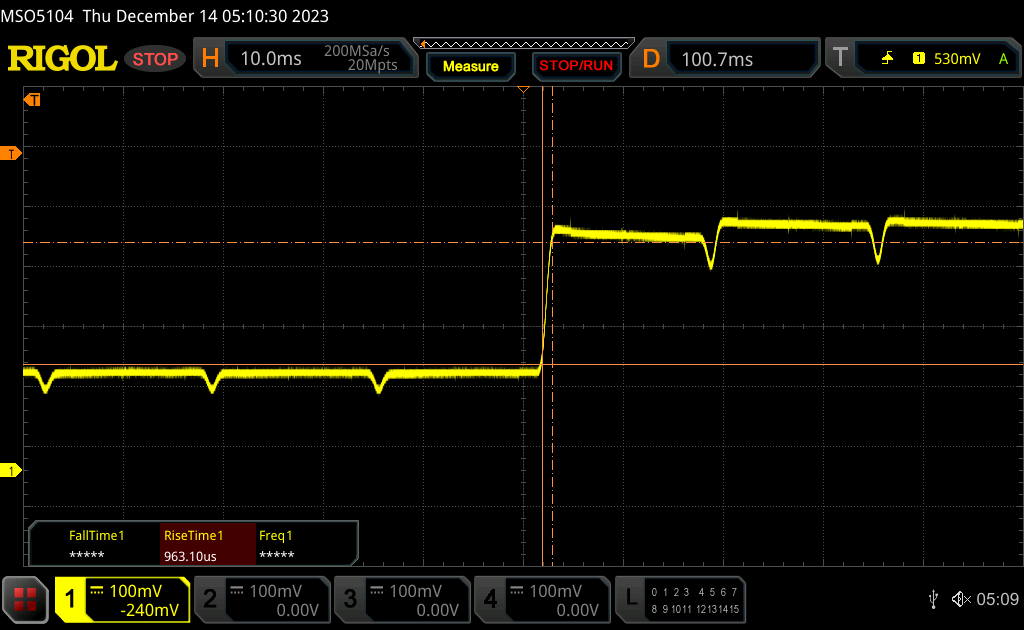
Task: Click the horizontal trigger position marker at top
Action: pos(523,91)
